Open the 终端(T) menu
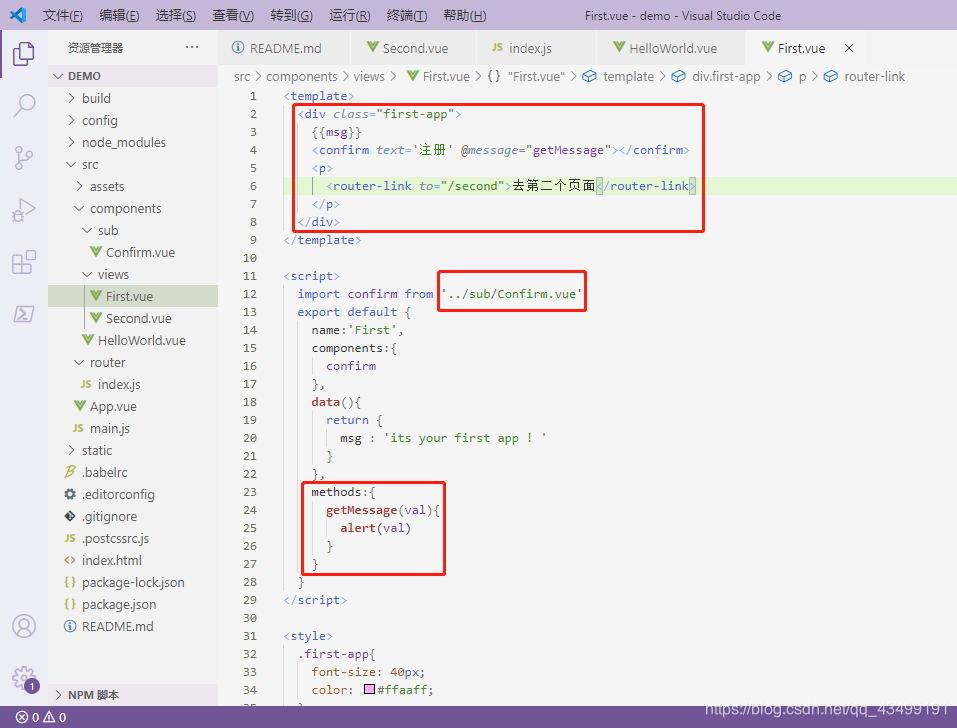This screenshot has height=728, width=957. 407,15
